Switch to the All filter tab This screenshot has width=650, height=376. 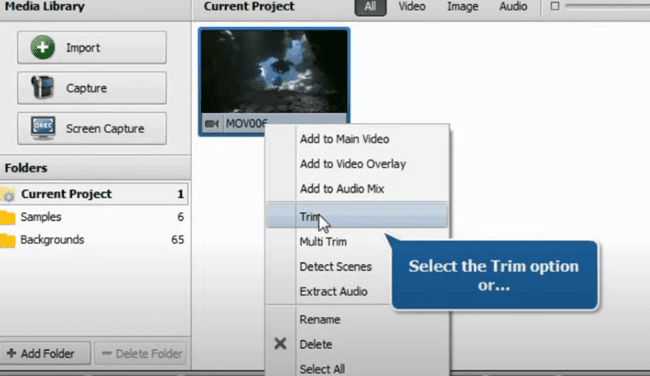370,7
